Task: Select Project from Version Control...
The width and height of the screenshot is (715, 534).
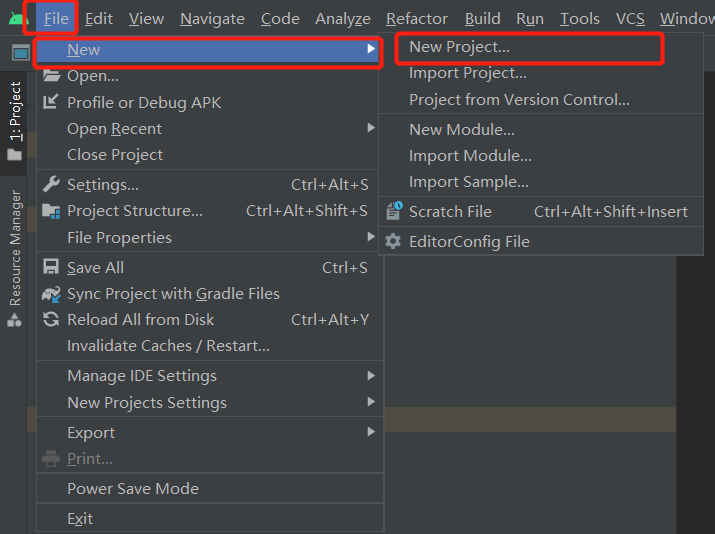Action: click(x=541, y=99)
